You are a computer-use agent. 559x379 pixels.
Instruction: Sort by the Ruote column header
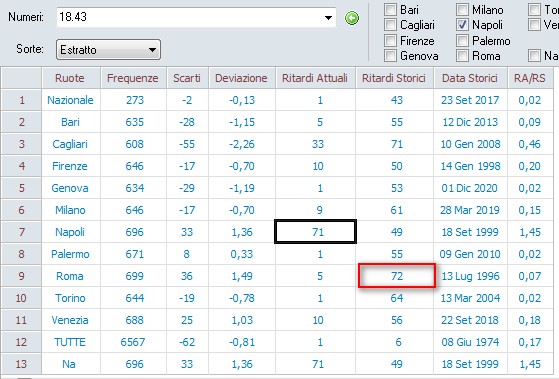(71, 78)
